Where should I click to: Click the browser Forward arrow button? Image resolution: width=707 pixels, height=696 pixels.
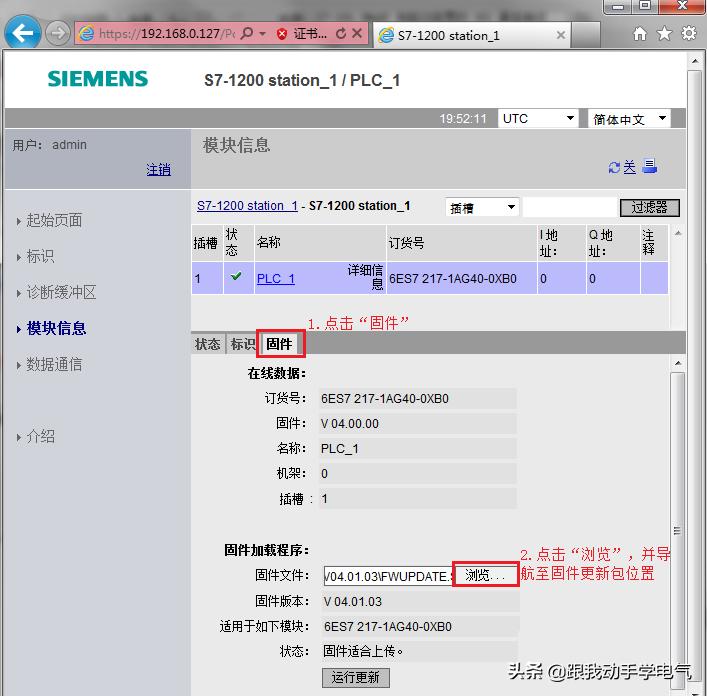point(58,33)
